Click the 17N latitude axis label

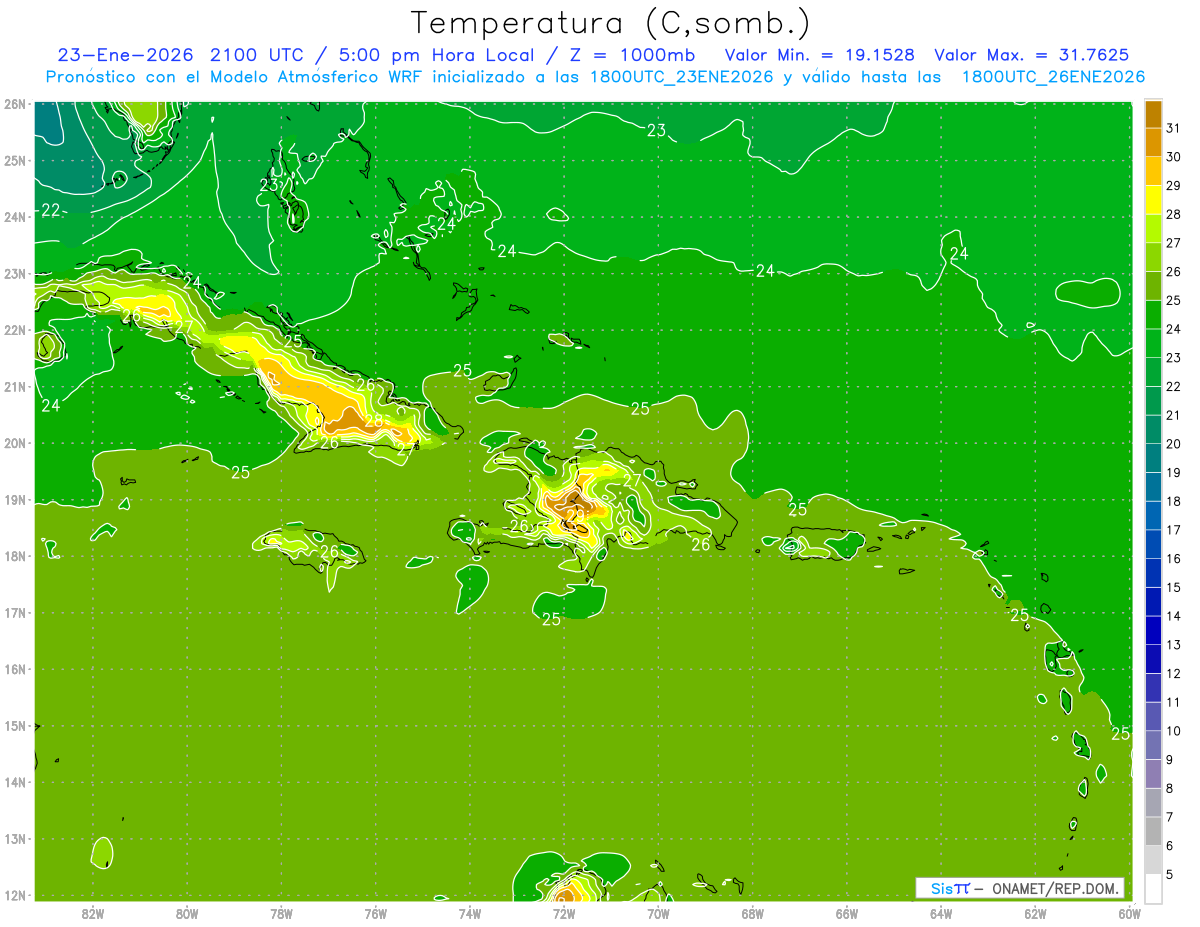click(x=15, y=613)
